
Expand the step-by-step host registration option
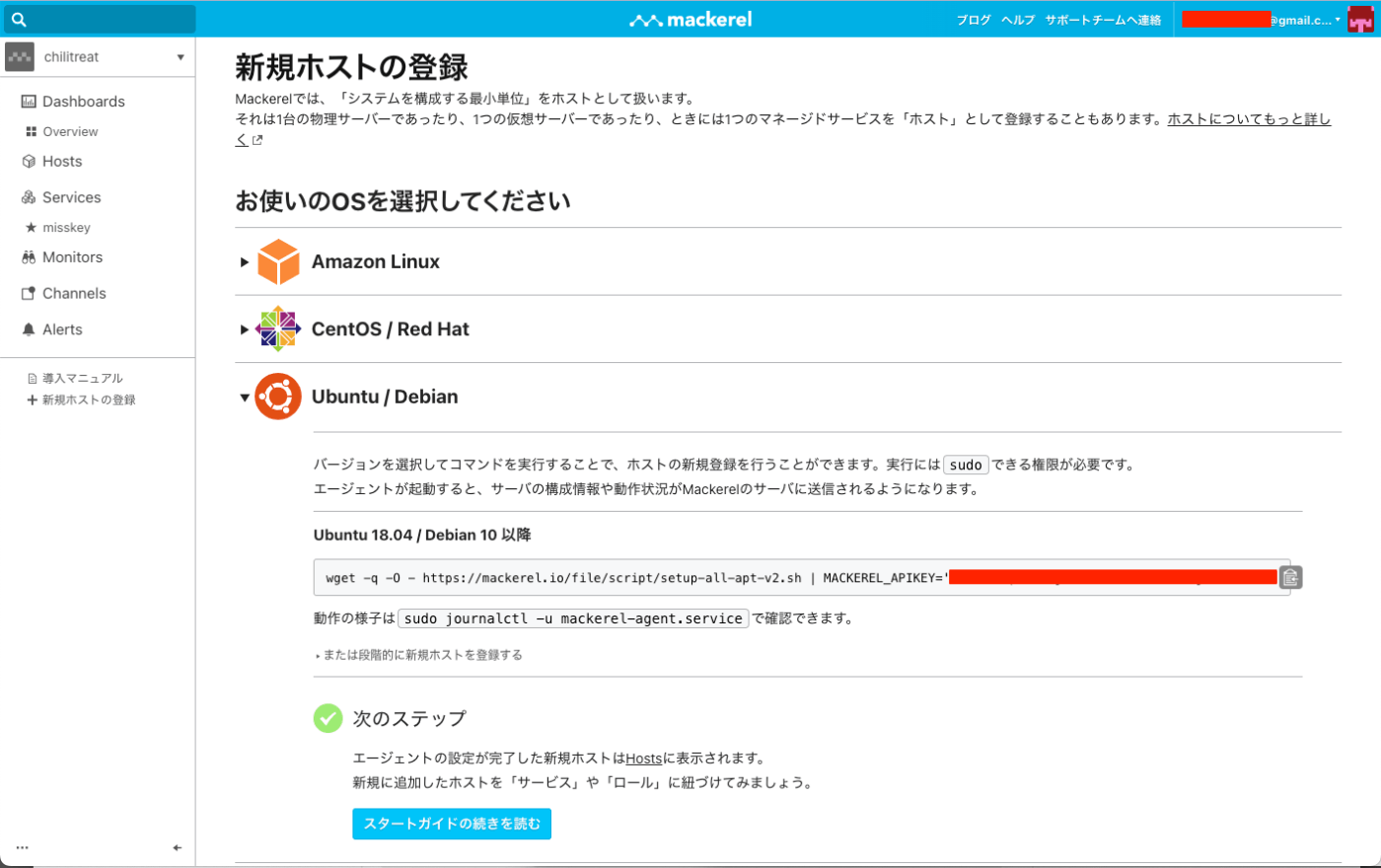419,655
